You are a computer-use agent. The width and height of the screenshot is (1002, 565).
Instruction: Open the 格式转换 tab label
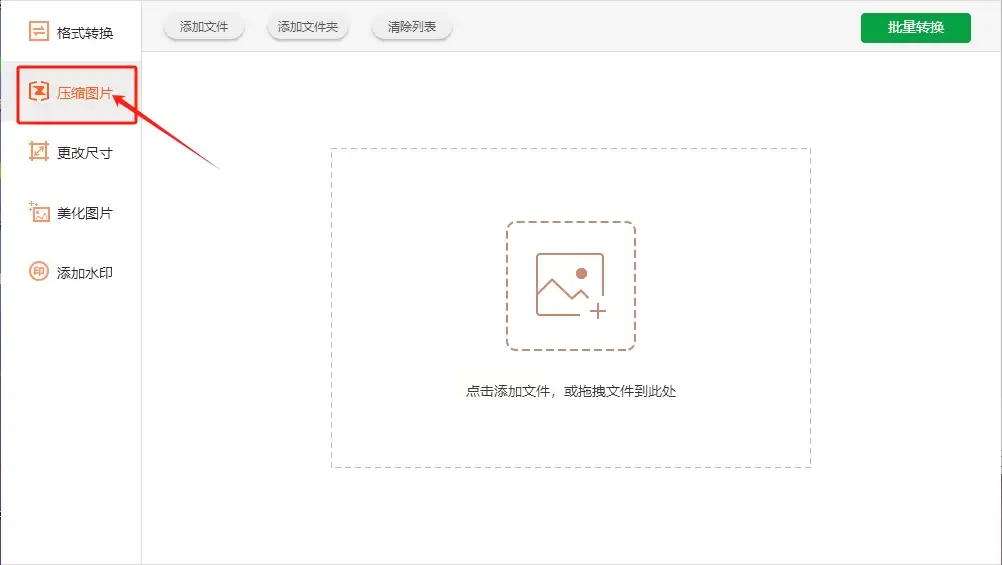coord(85,33)
